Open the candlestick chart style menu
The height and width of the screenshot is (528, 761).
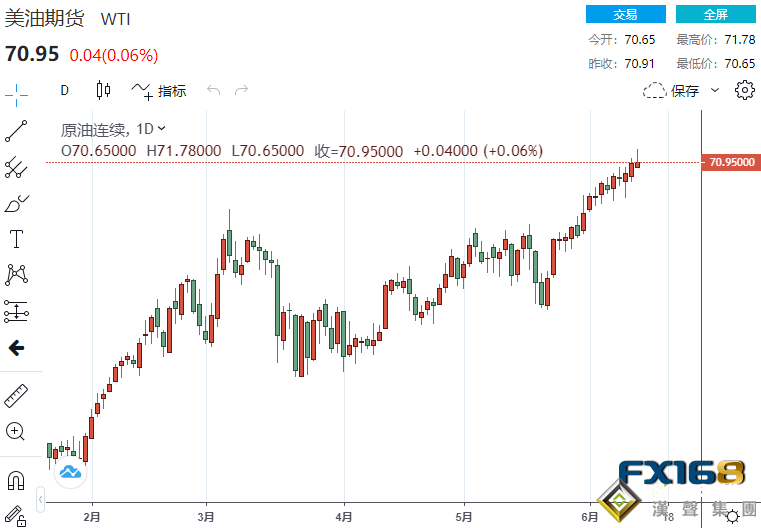[x=103, y=90]
